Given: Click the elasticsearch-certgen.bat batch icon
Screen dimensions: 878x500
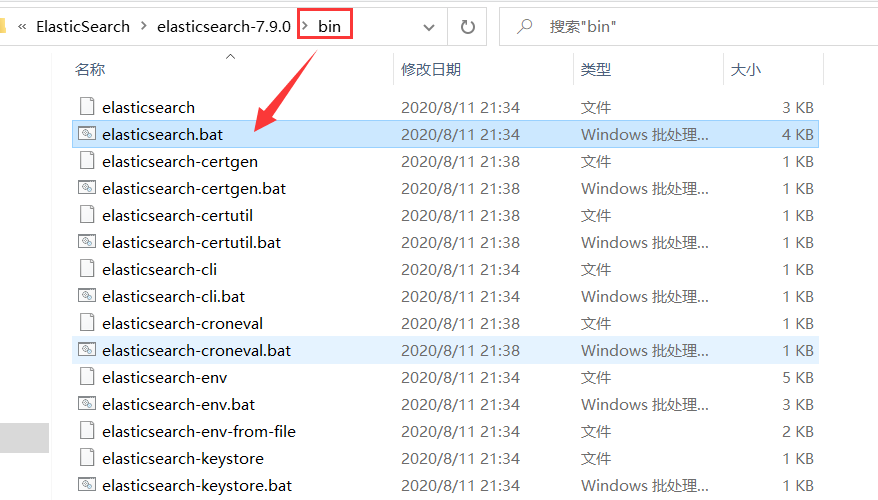Looking at the screenshot, I should (87, 188).
